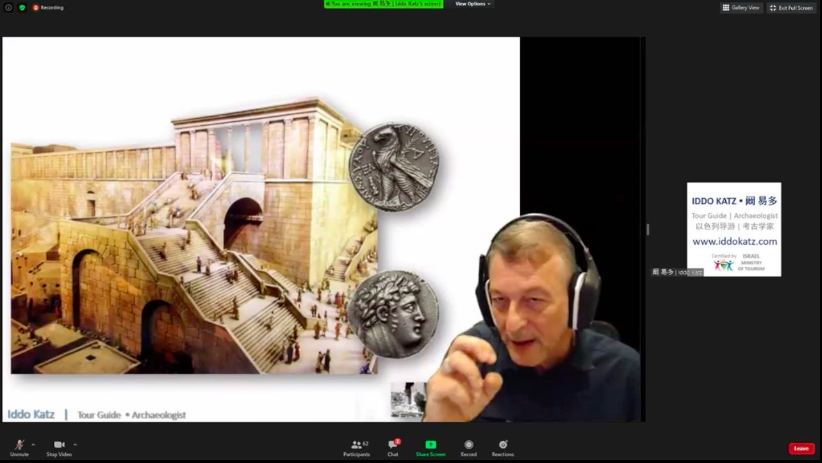Screen dimensions: 822x463
Task: Click Tour Guide Archaeologist footer text
Action: pos(132,415)
